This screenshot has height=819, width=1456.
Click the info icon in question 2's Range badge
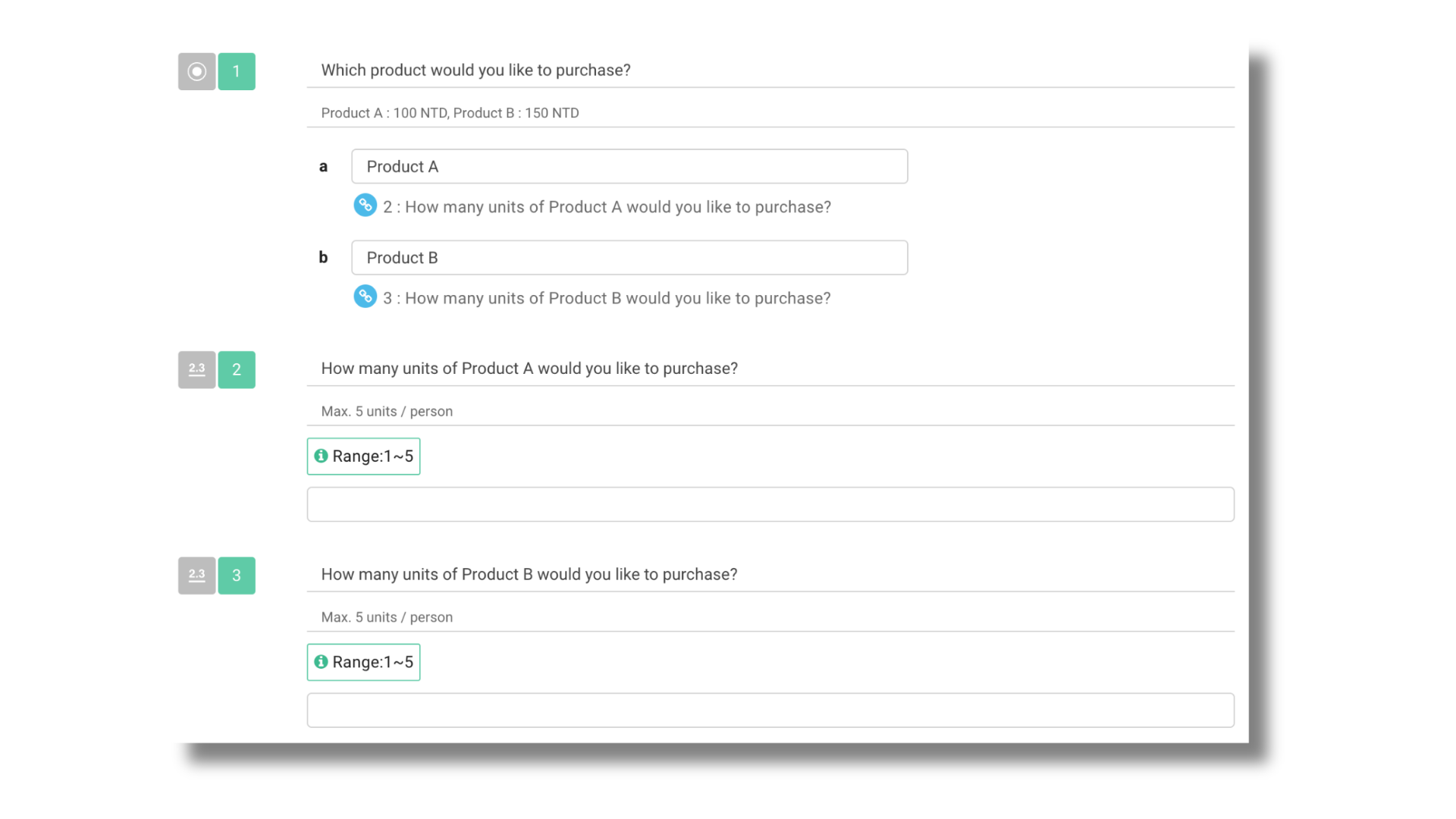click(x=321, y=456)
